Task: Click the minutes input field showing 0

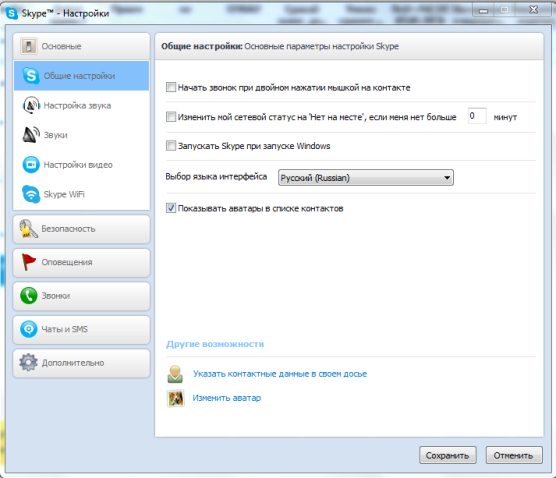Action: (477, 116)
